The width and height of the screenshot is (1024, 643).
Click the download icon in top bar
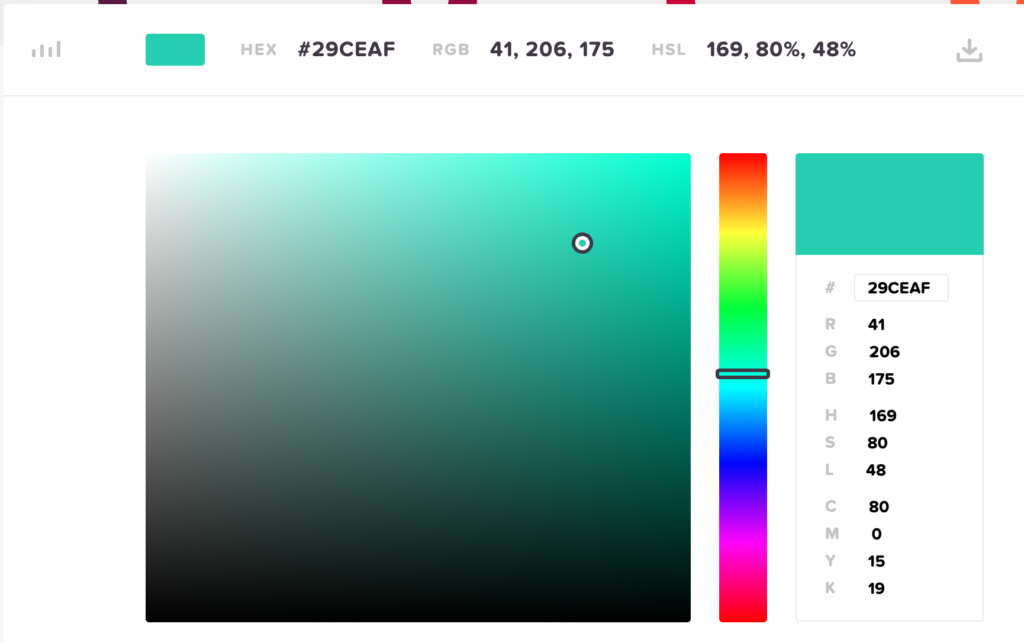coord(969,50)
